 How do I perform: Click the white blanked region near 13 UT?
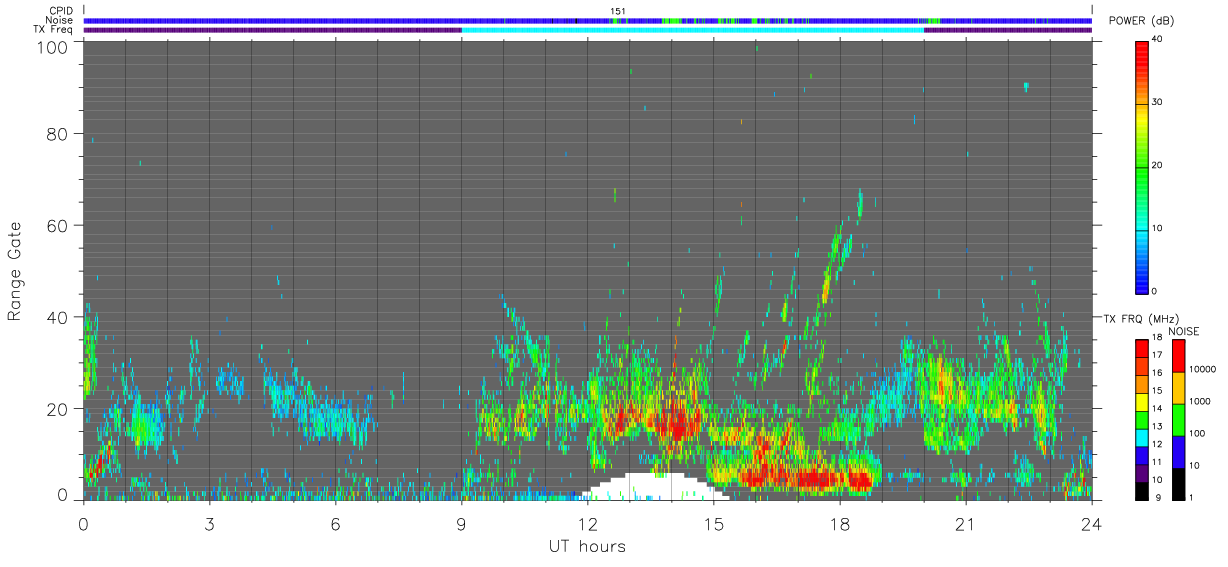tap(655, 488)
